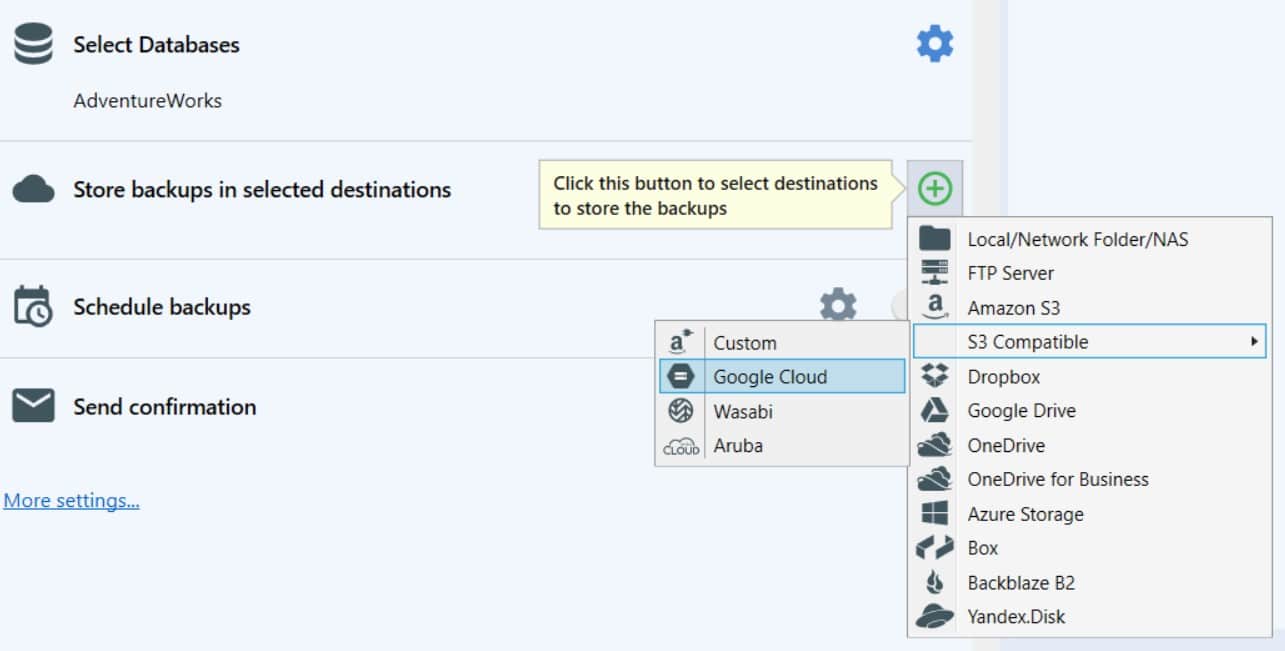Viewport: 1285px width, 651px height.
Task: Choose Wasabi from the submenu
Action: click(x=745, y=411)
